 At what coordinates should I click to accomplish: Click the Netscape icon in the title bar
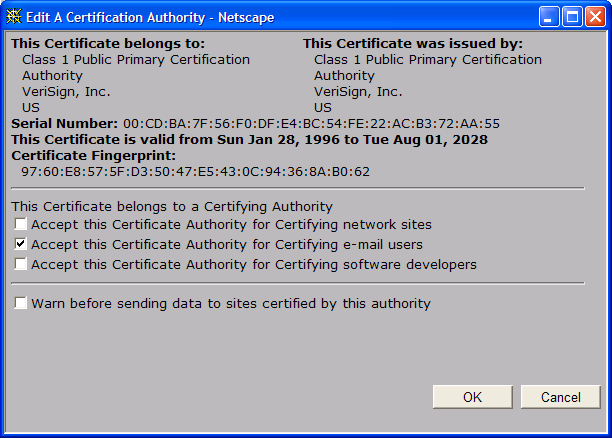(14, 17)
